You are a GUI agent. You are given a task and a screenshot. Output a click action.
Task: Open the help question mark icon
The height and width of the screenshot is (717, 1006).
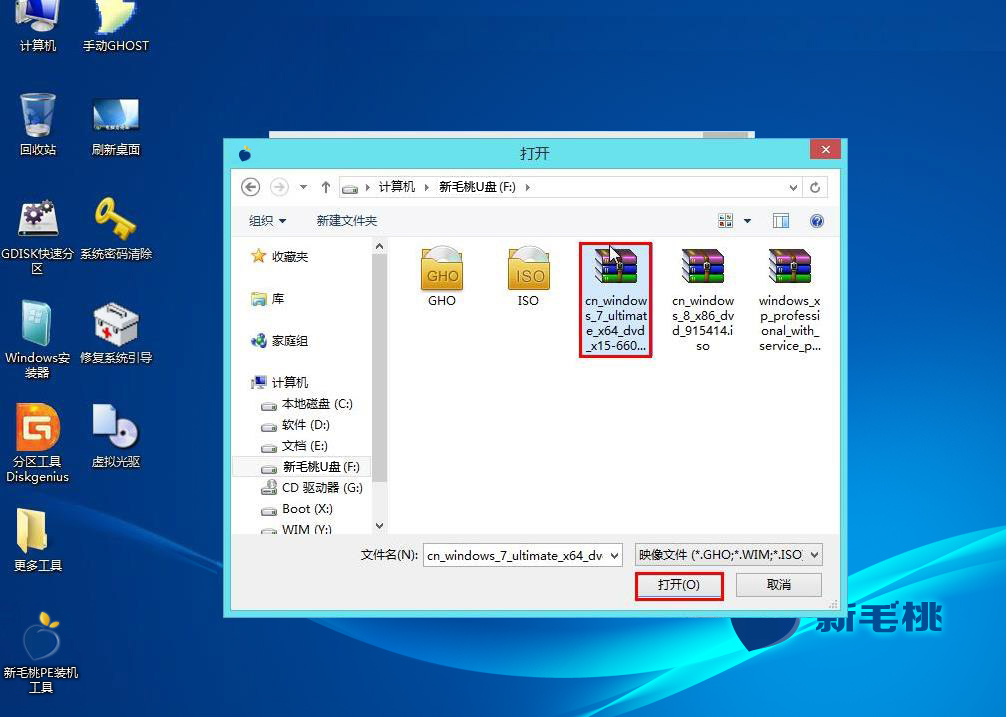816,221
